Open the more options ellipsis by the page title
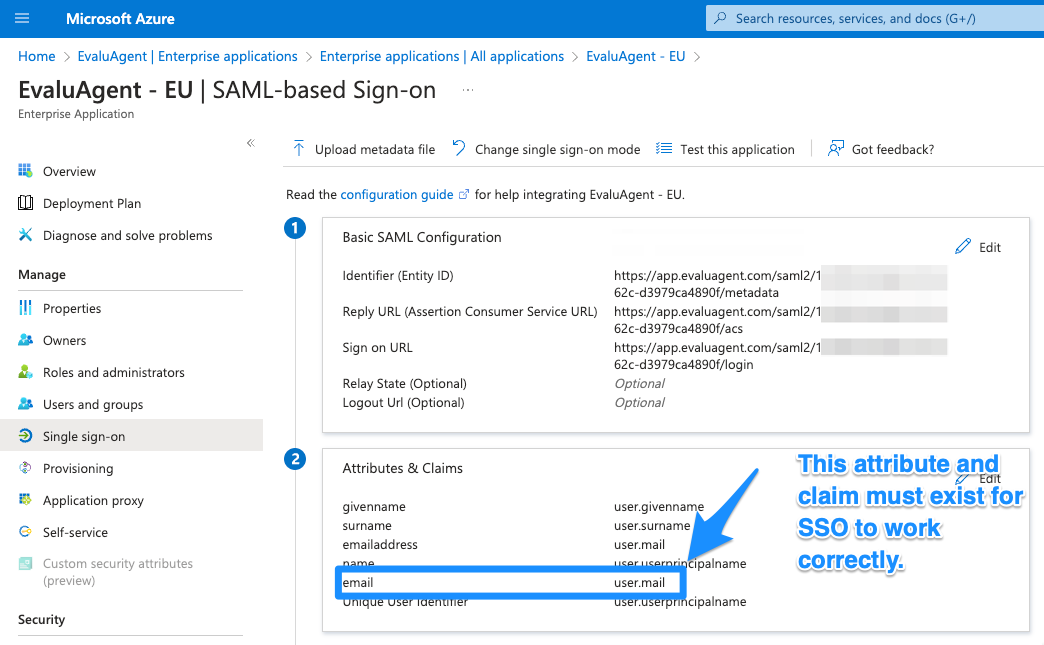Image resolution: width=1044 pixels, height=645 pixels. tap(468, 90)
